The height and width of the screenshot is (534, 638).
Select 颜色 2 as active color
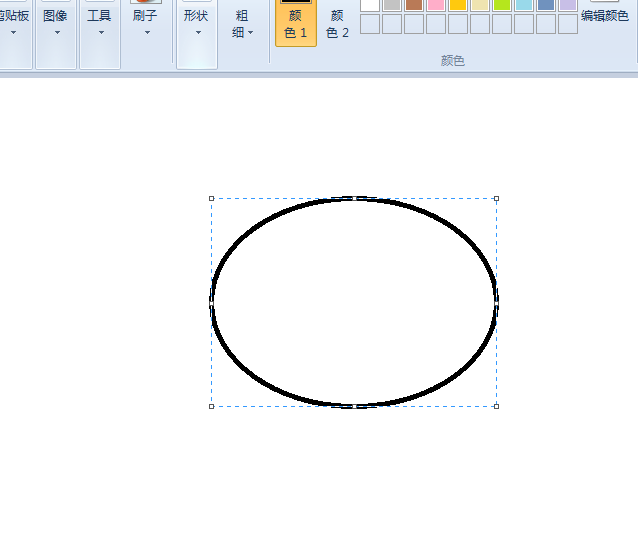[x=337, y=22]
